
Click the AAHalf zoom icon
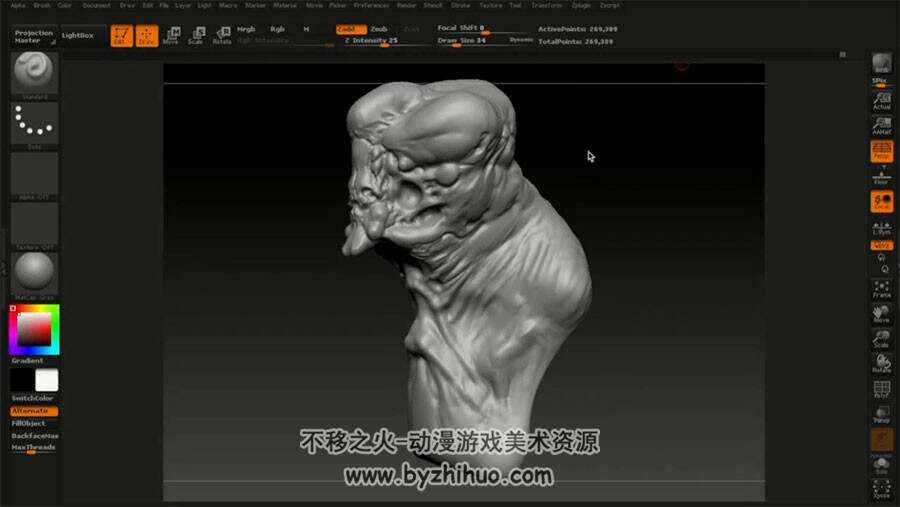[x=882, y=126]
